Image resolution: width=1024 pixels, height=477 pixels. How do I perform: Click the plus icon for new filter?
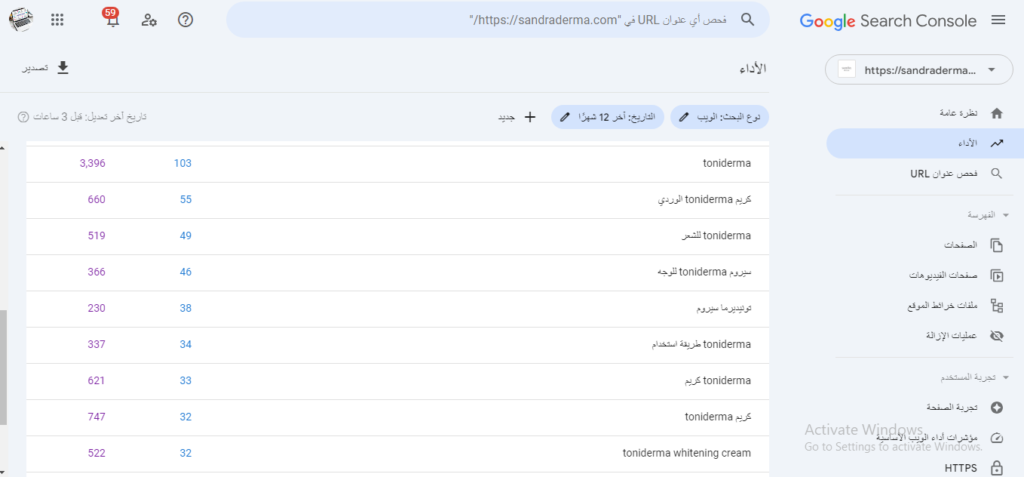click(x=530, y=117)
